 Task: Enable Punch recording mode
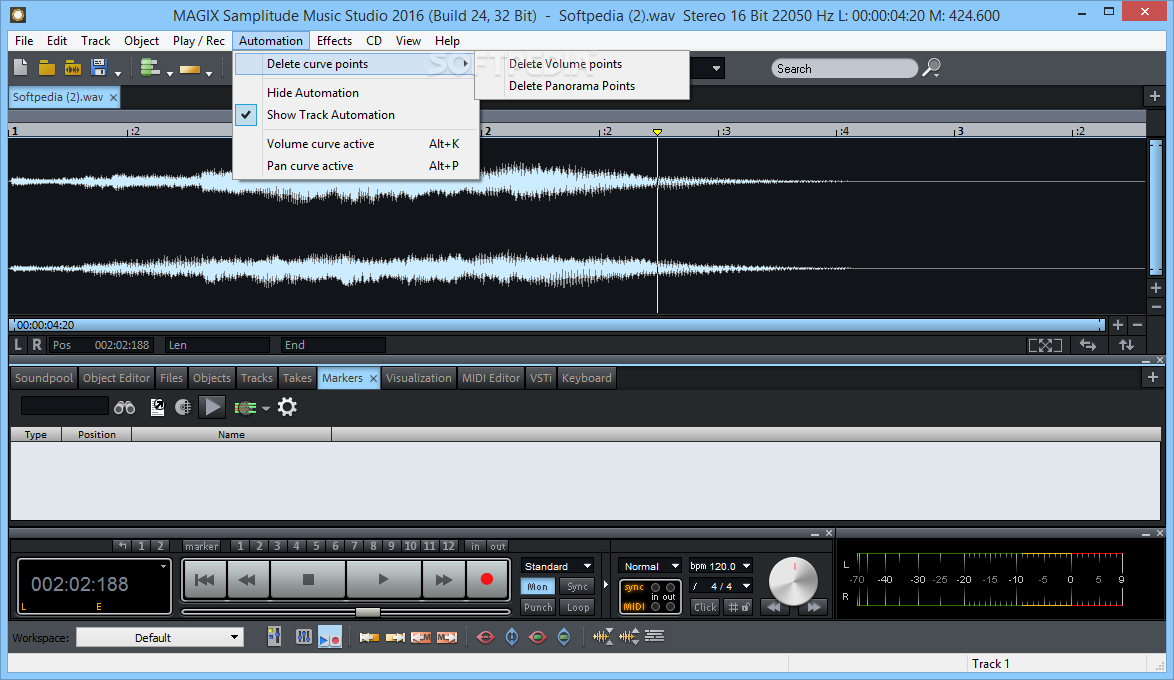tap(538, 607)
